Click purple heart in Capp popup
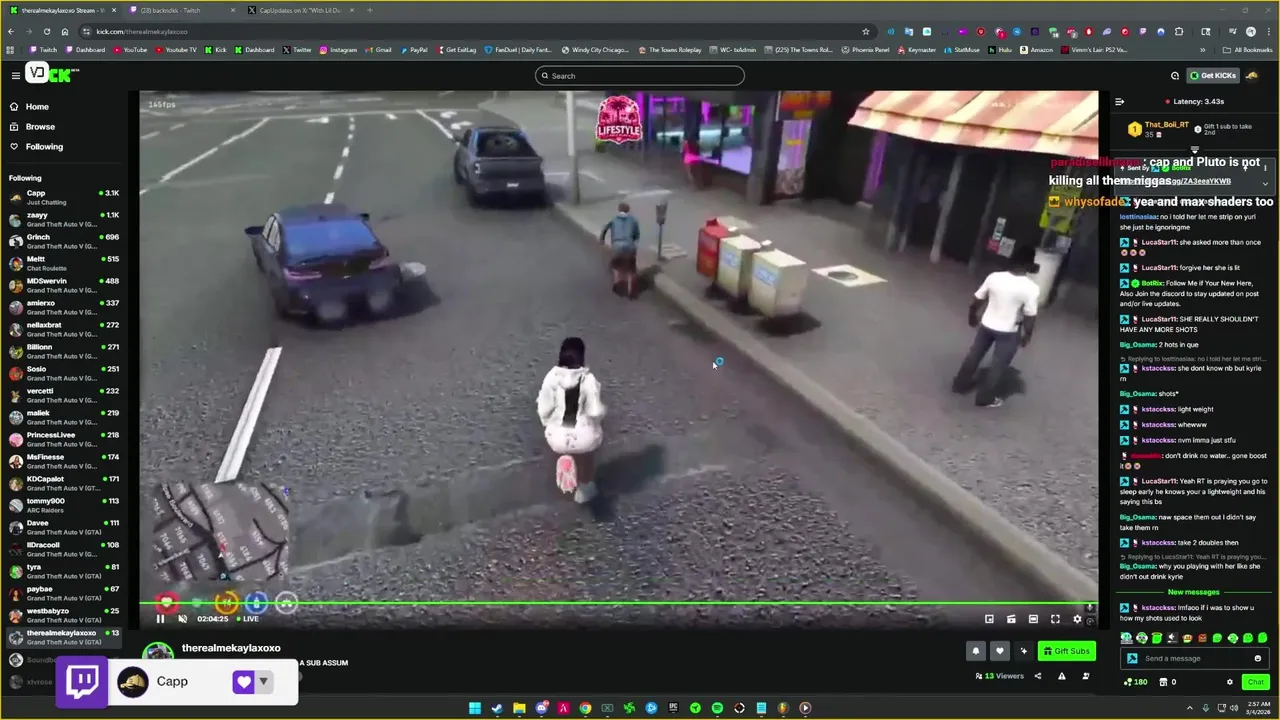 pyautogui.click(x=243, y=682)
